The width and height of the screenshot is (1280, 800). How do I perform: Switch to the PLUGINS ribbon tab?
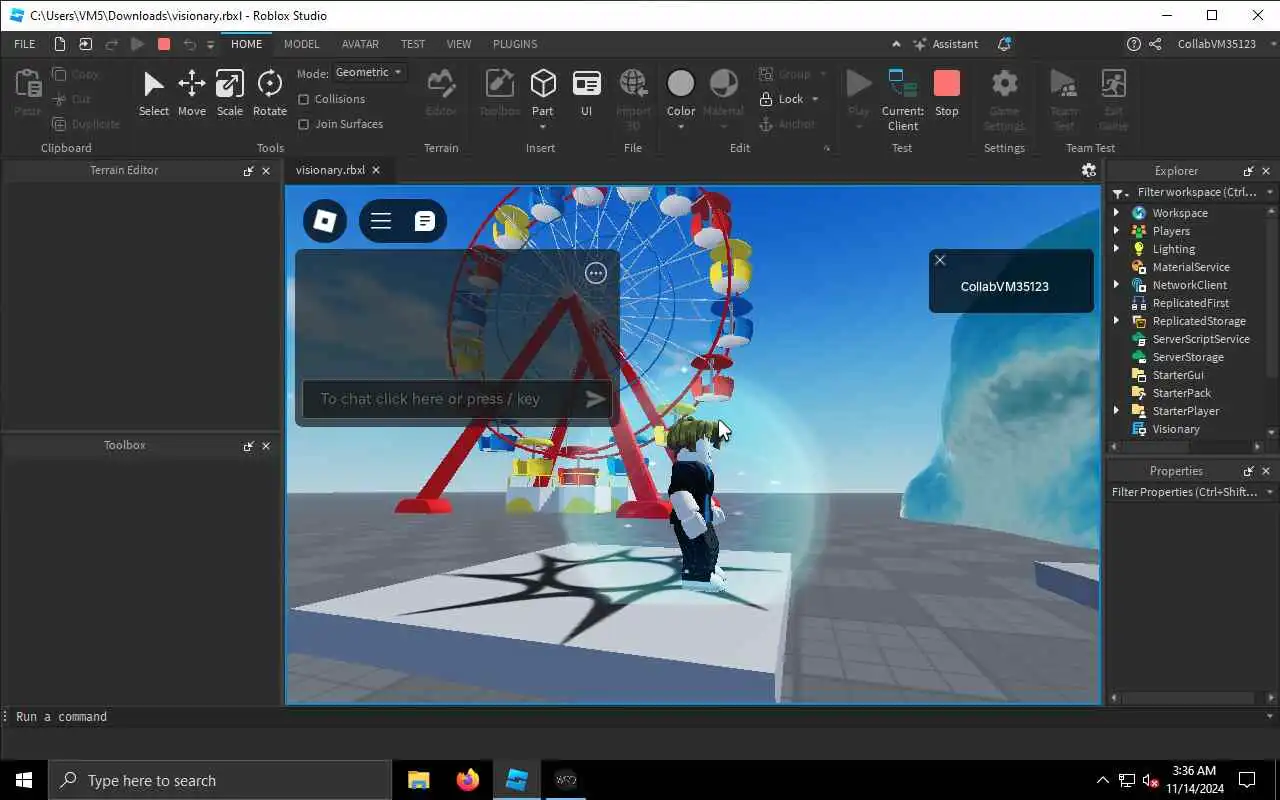(x=515, y=44)
